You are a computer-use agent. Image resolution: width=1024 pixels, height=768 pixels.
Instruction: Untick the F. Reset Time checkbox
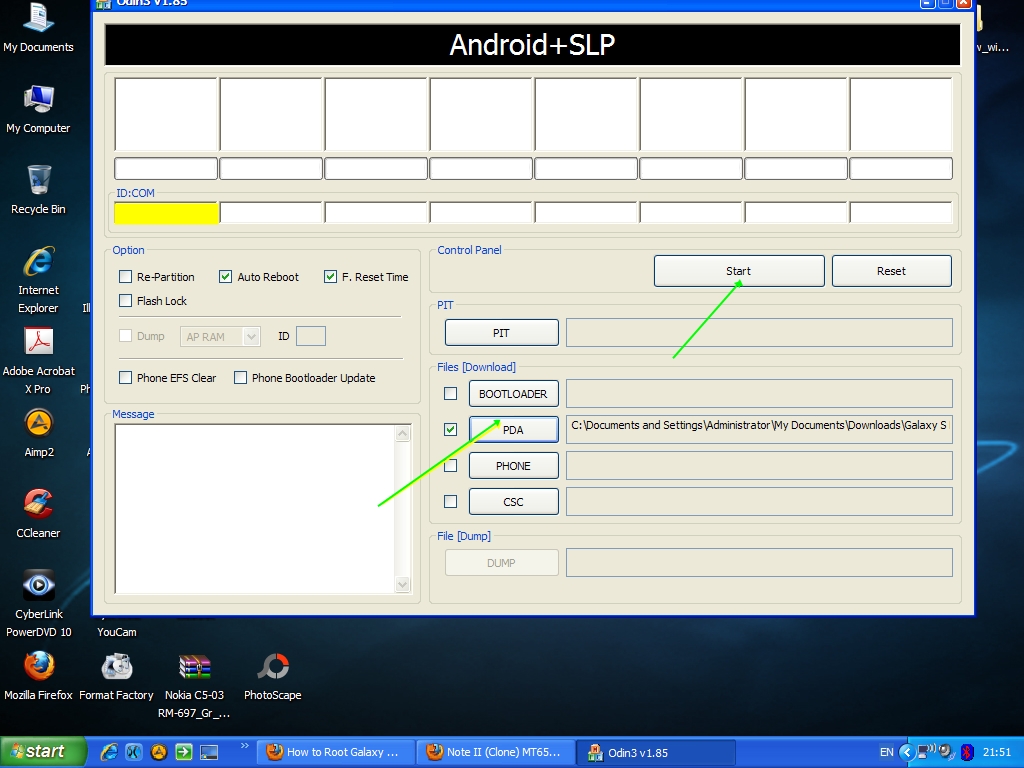point(330,277)
